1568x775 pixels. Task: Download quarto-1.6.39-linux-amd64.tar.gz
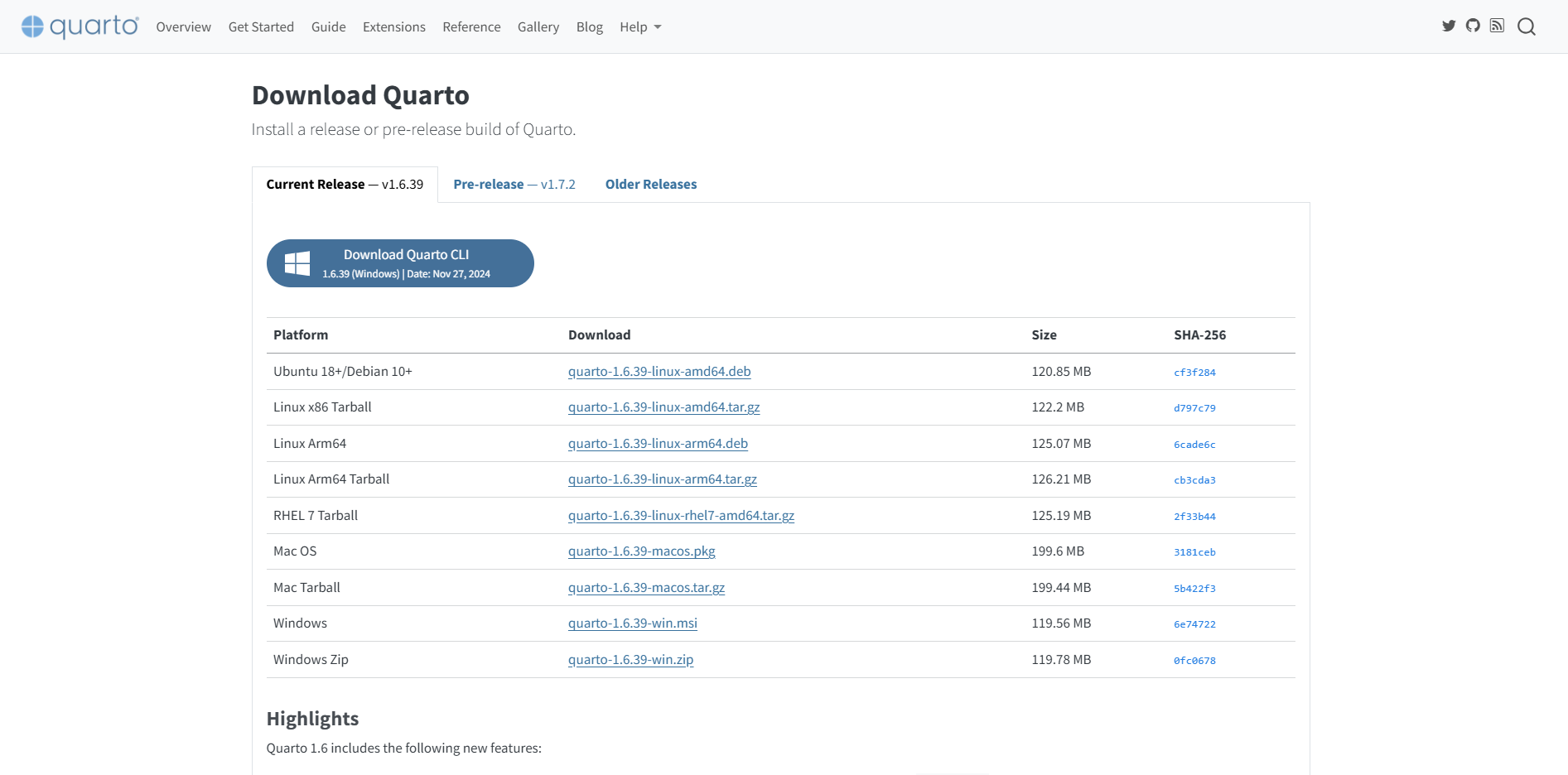point(664,407)
